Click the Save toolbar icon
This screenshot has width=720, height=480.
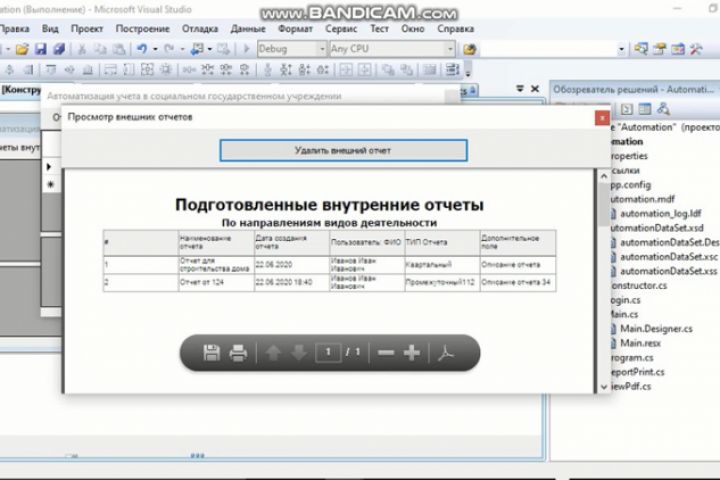(40, 49)
